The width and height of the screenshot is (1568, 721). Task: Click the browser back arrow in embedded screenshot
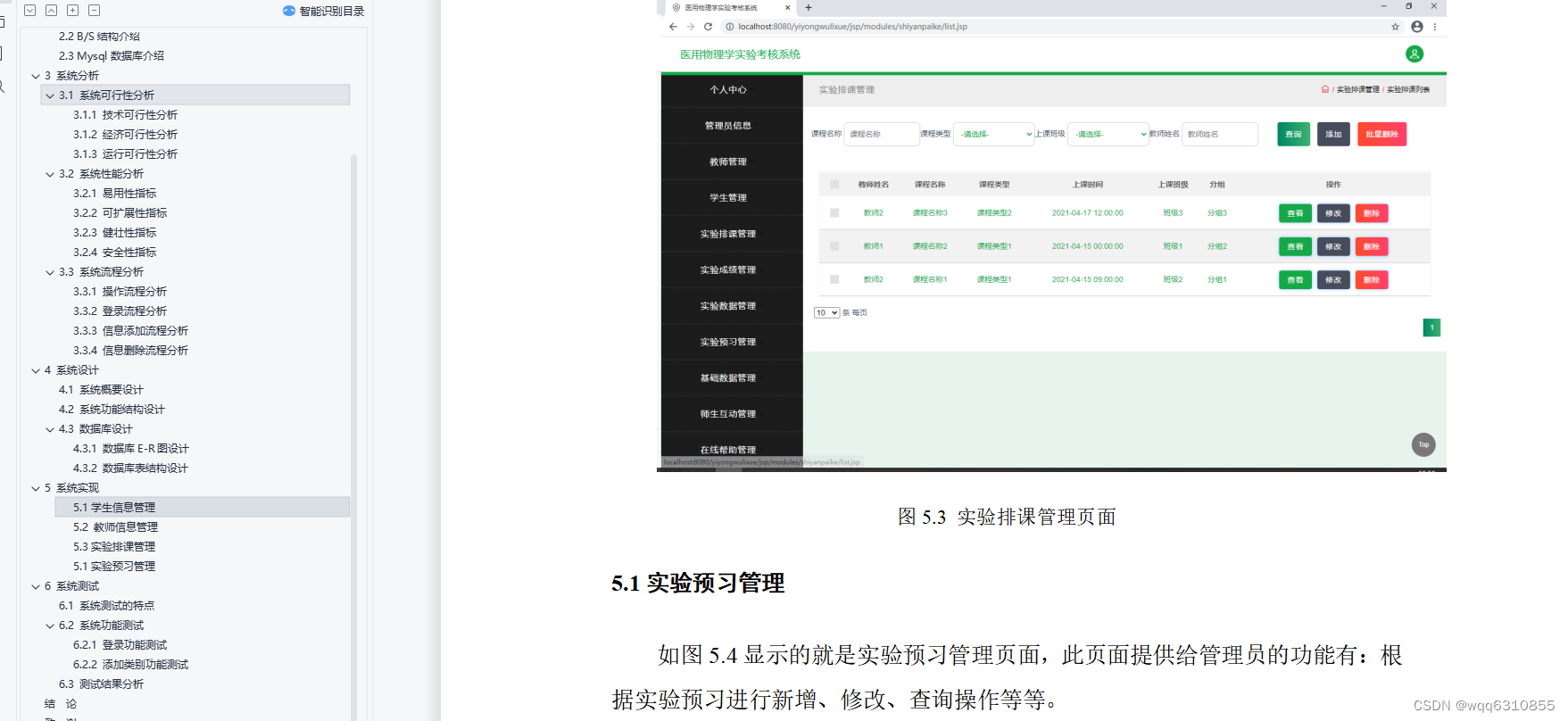pos(673,27)
